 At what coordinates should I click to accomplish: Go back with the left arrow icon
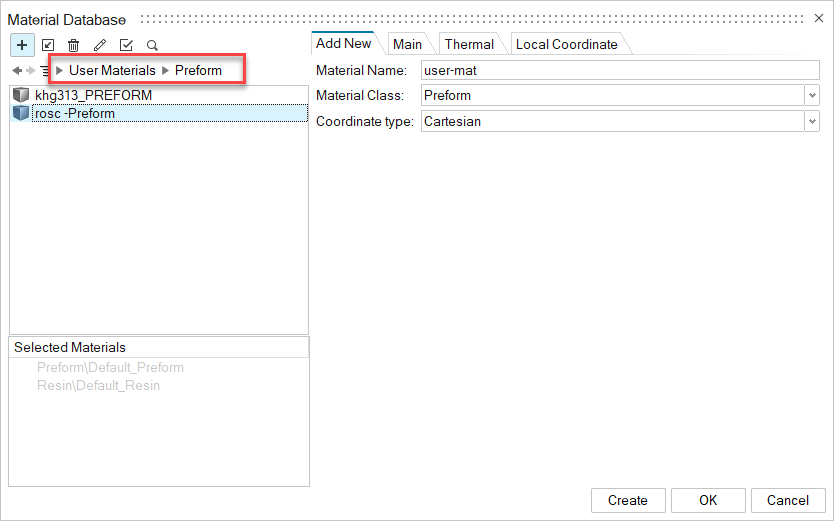tap(17, 71)
